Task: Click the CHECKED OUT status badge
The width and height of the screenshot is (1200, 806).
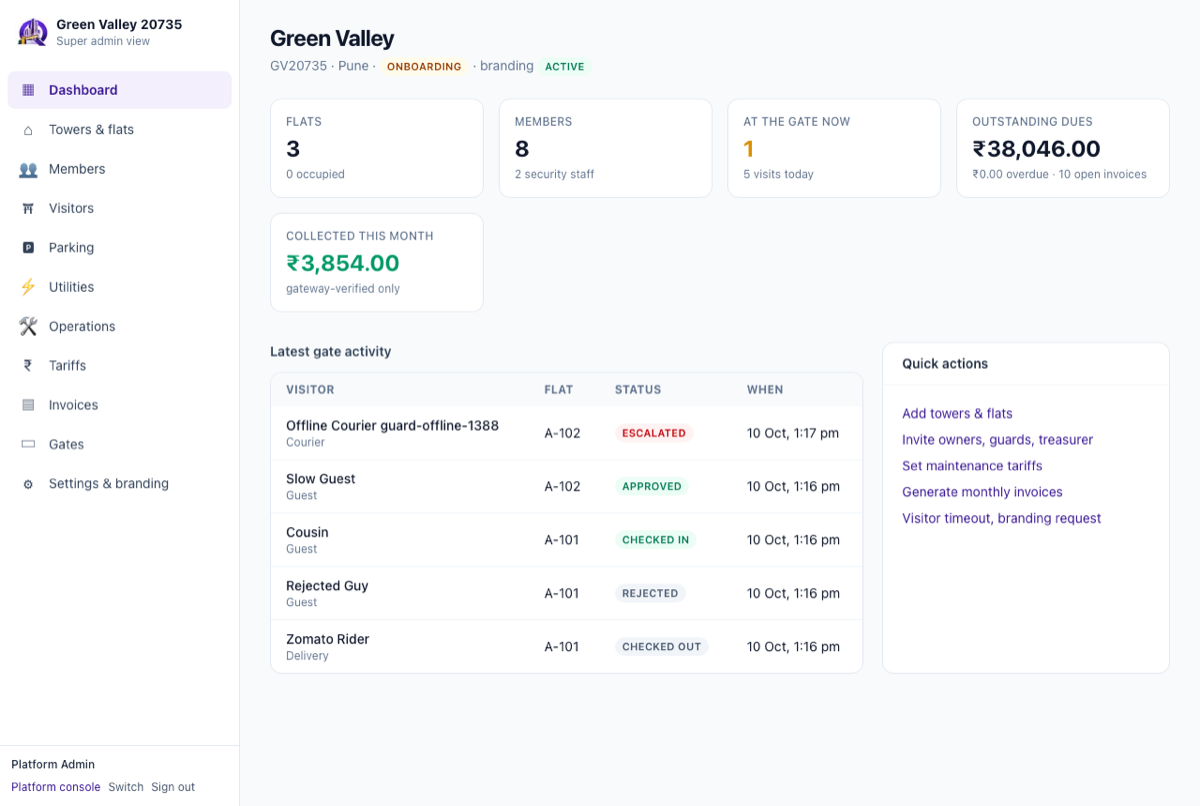Action: 662,647
